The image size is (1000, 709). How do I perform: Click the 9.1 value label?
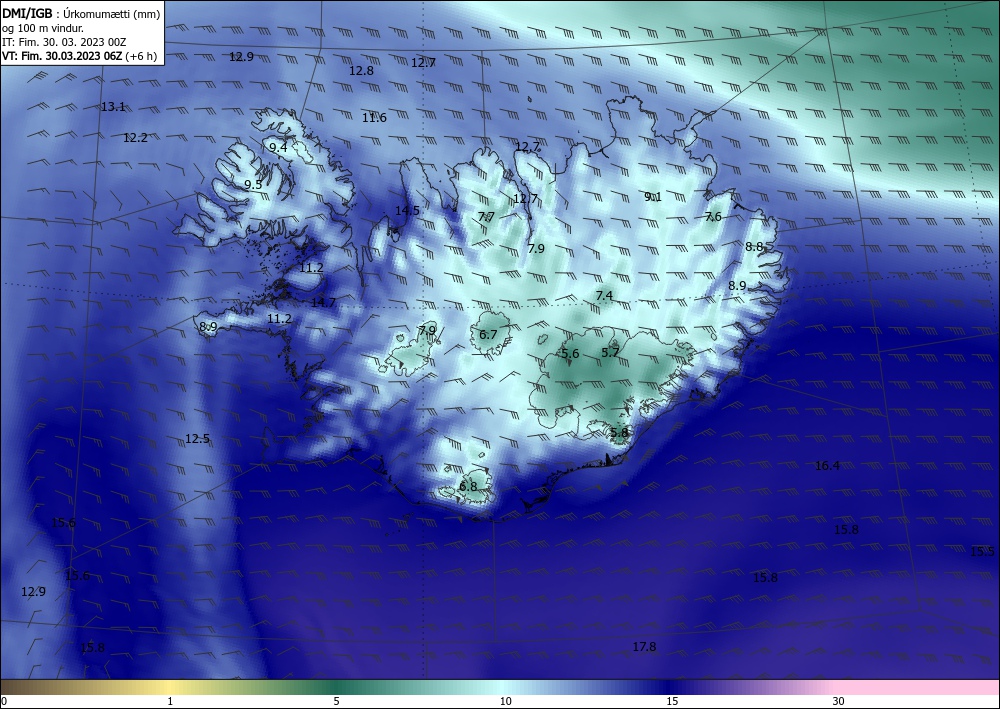tap(653, 197)
